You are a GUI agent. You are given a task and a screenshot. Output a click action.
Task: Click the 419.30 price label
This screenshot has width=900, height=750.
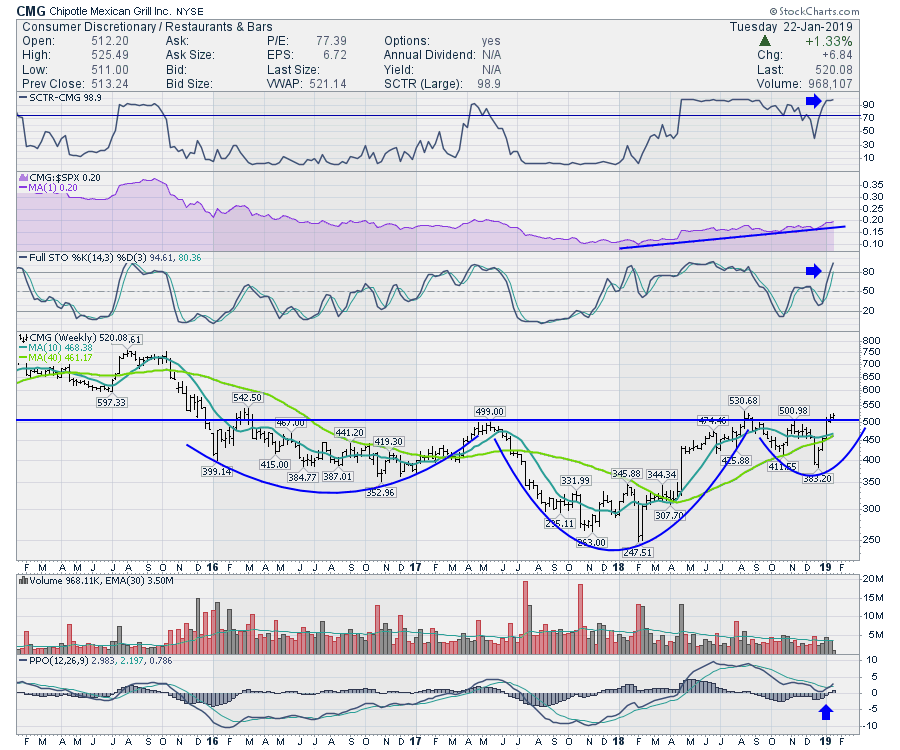click(x=389, y=442)
